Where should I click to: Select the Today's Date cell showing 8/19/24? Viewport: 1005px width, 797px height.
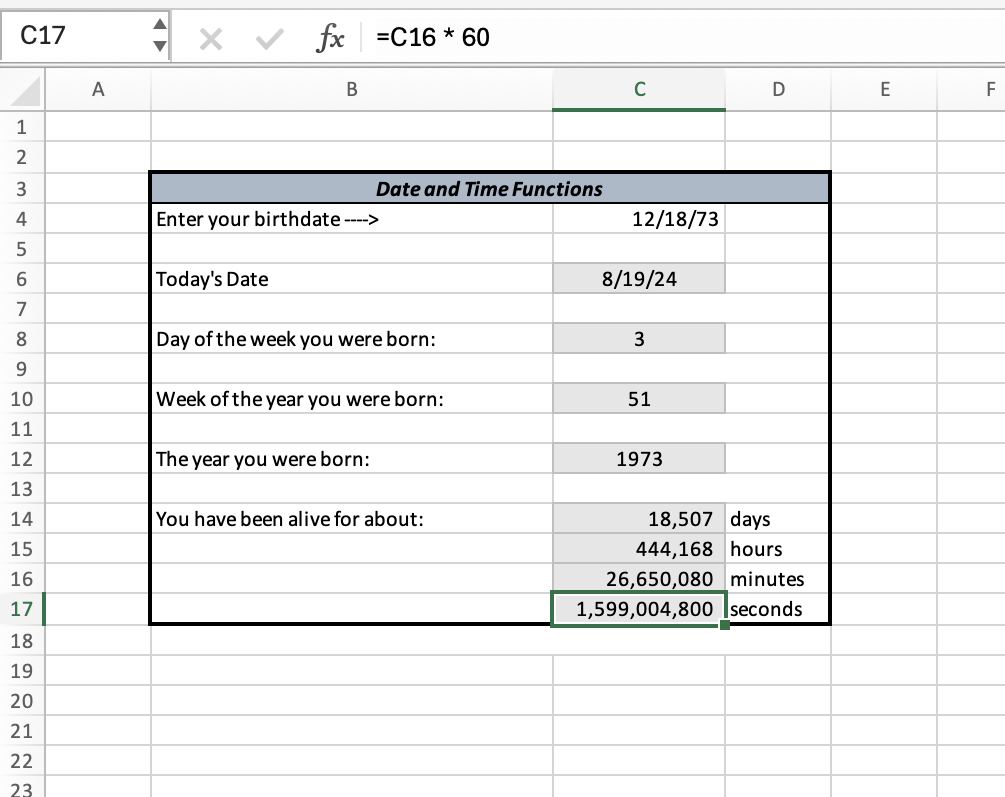(638, 278)
